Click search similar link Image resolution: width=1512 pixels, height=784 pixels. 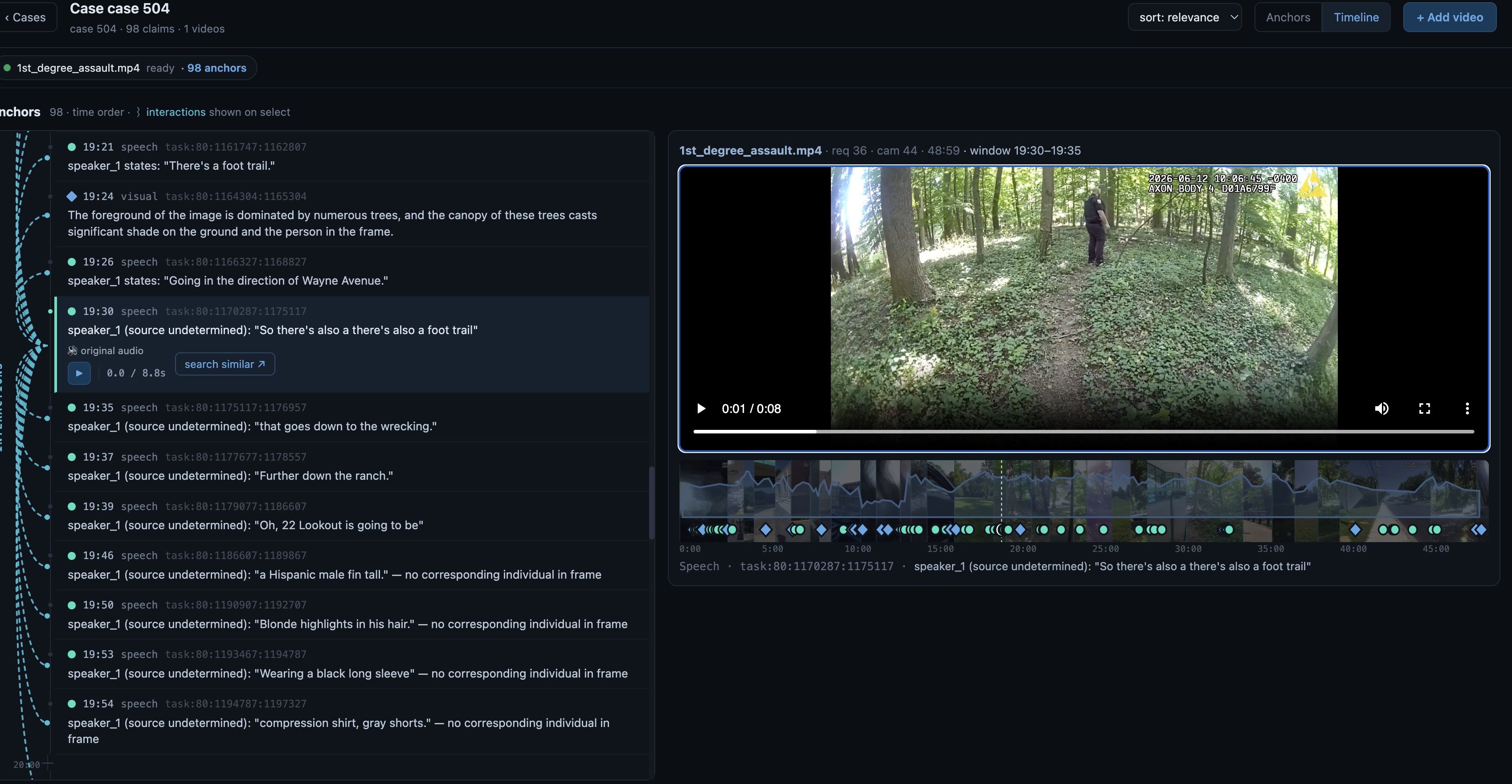click(x=225, y=364)
